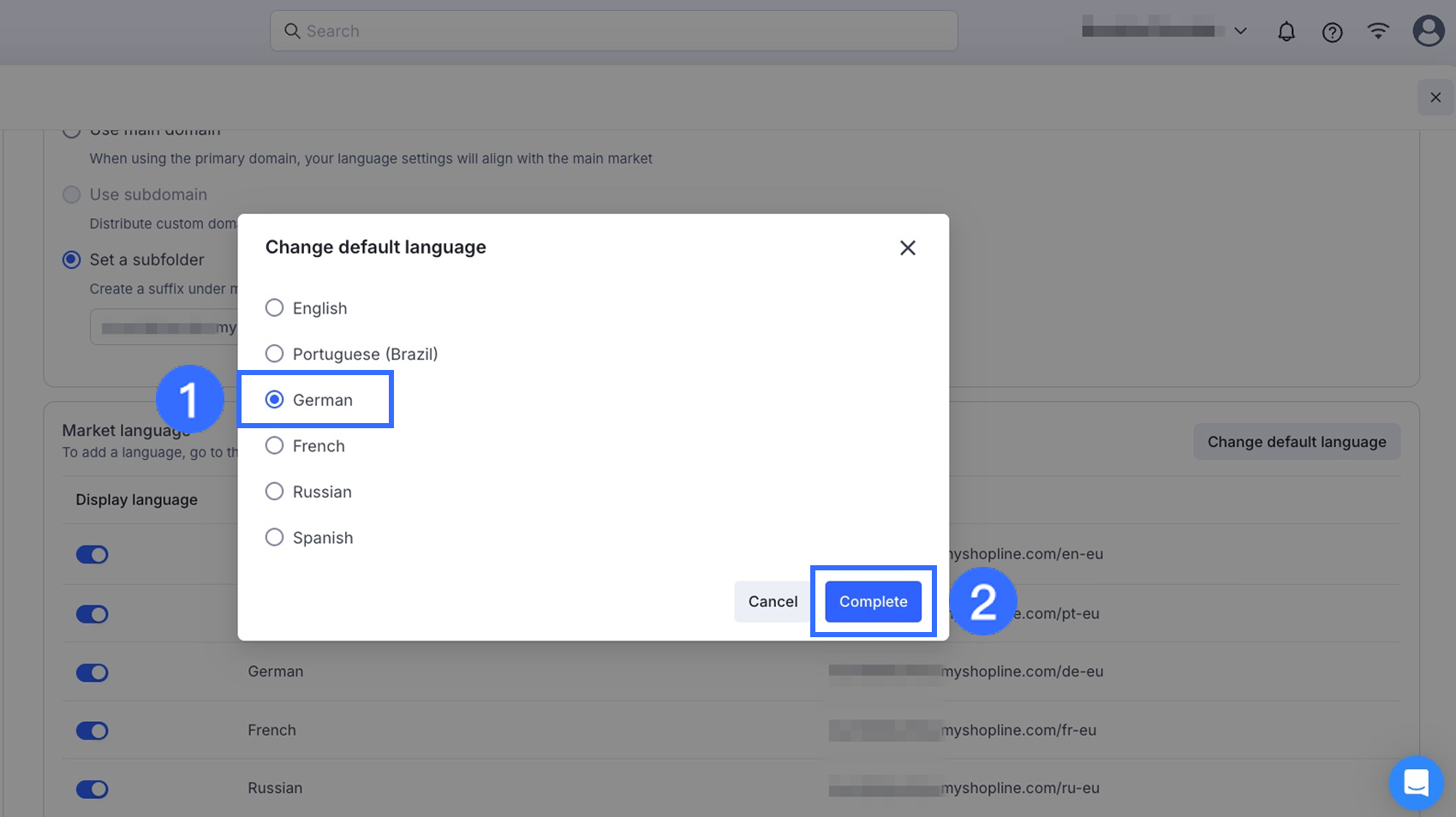Select Portuguese (Brazil) radio option

274,354
